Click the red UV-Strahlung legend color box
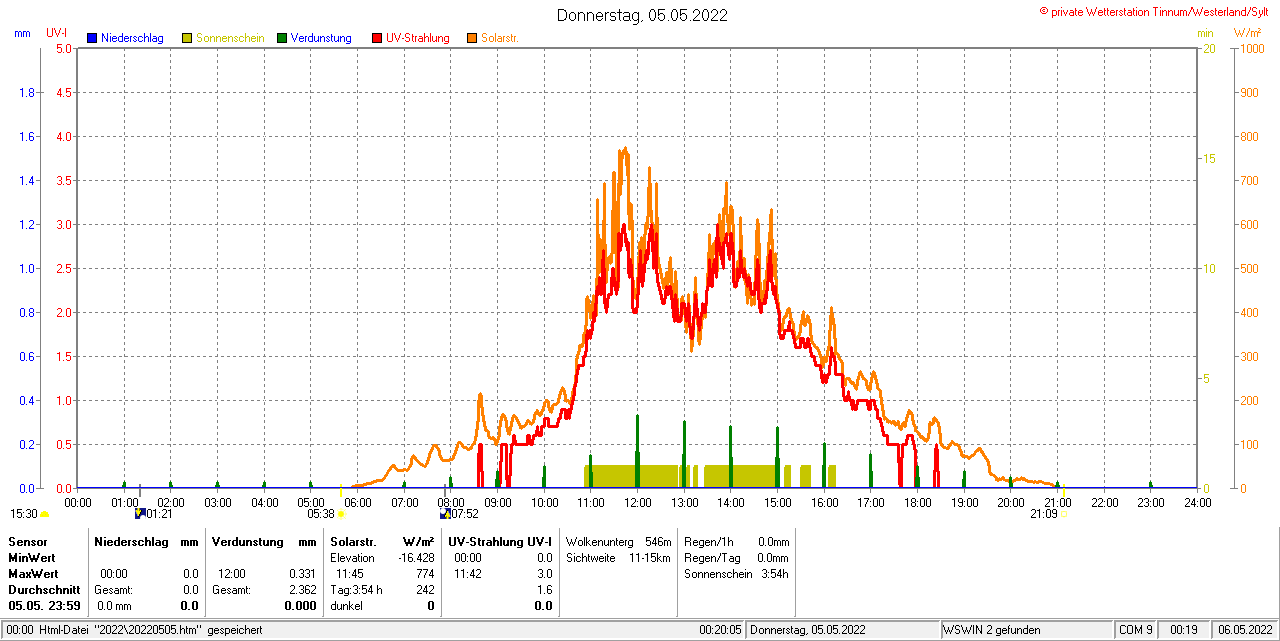 [x=377, y=38]
